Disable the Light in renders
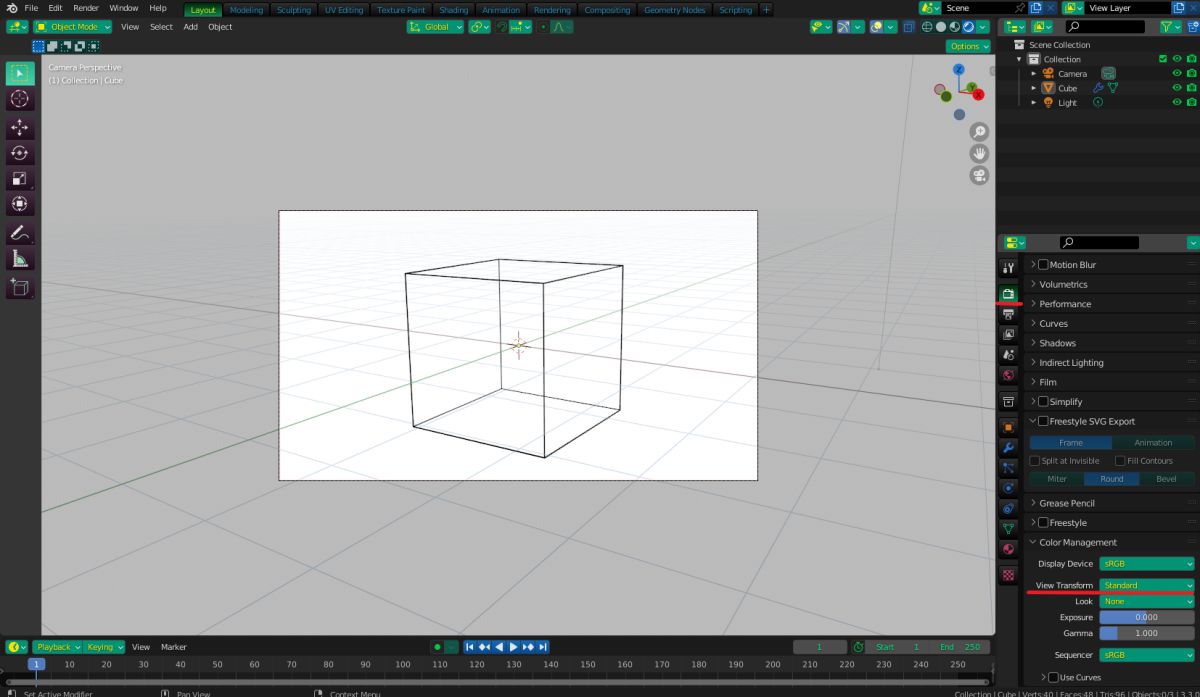1200x697 pixels. click(x=1191, y=102)
